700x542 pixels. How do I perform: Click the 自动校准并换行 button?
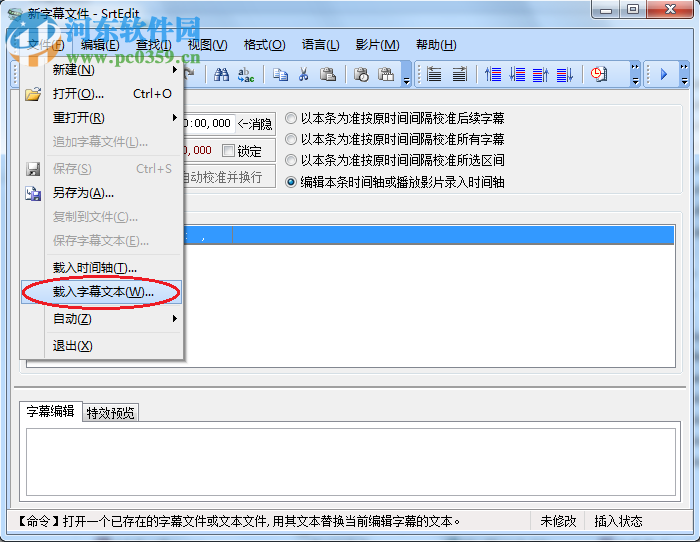[x=229, y=177]
